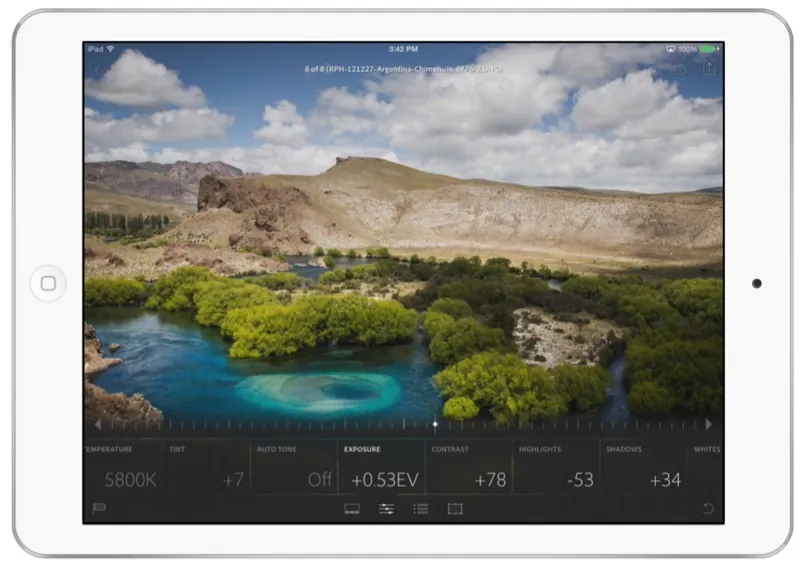Tap the undo arrow icon
The image size is (800, 564).
[x=708, y=508]
